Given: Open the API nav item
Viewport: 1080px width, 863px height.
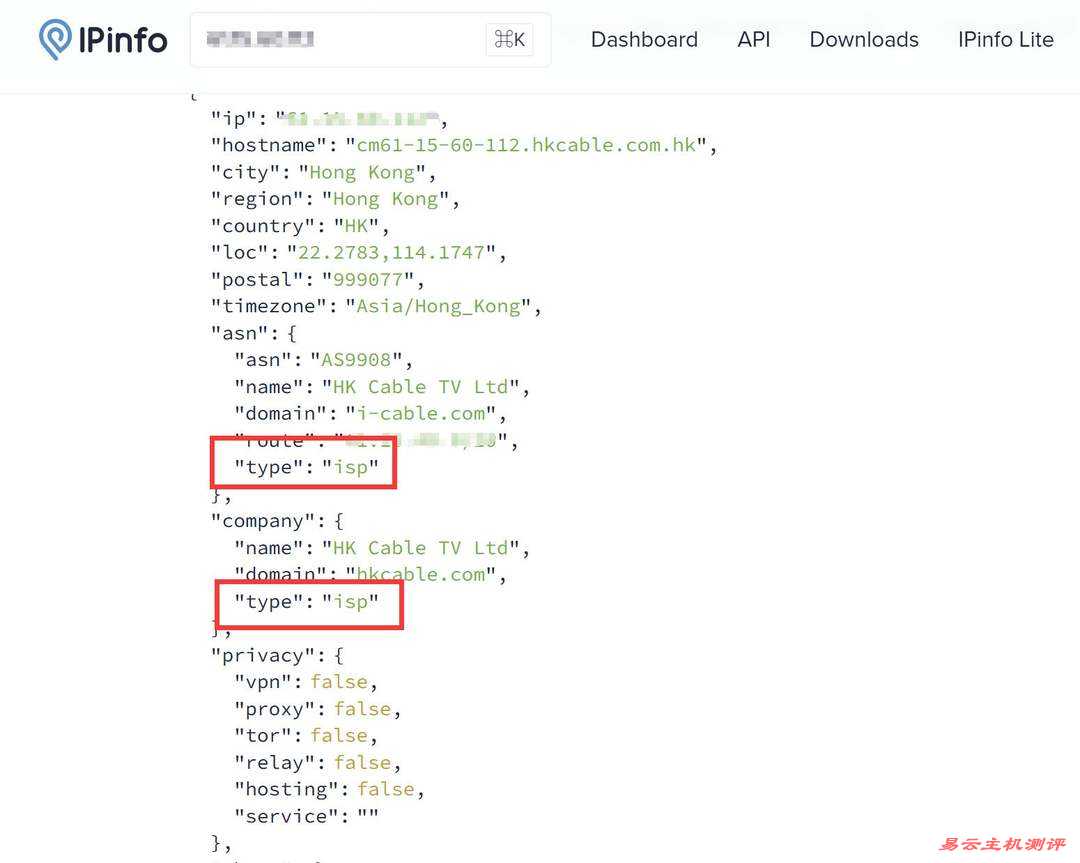Looking at the screenshot, I should (x=753, y=40).
